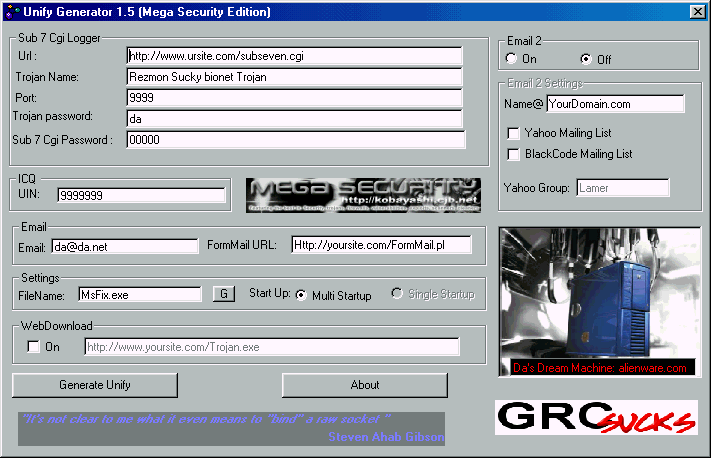This screenshot has height=458, width=711.
Task: Tick the BlackCode Mailing List checkbox
Action: coord(514,154)
